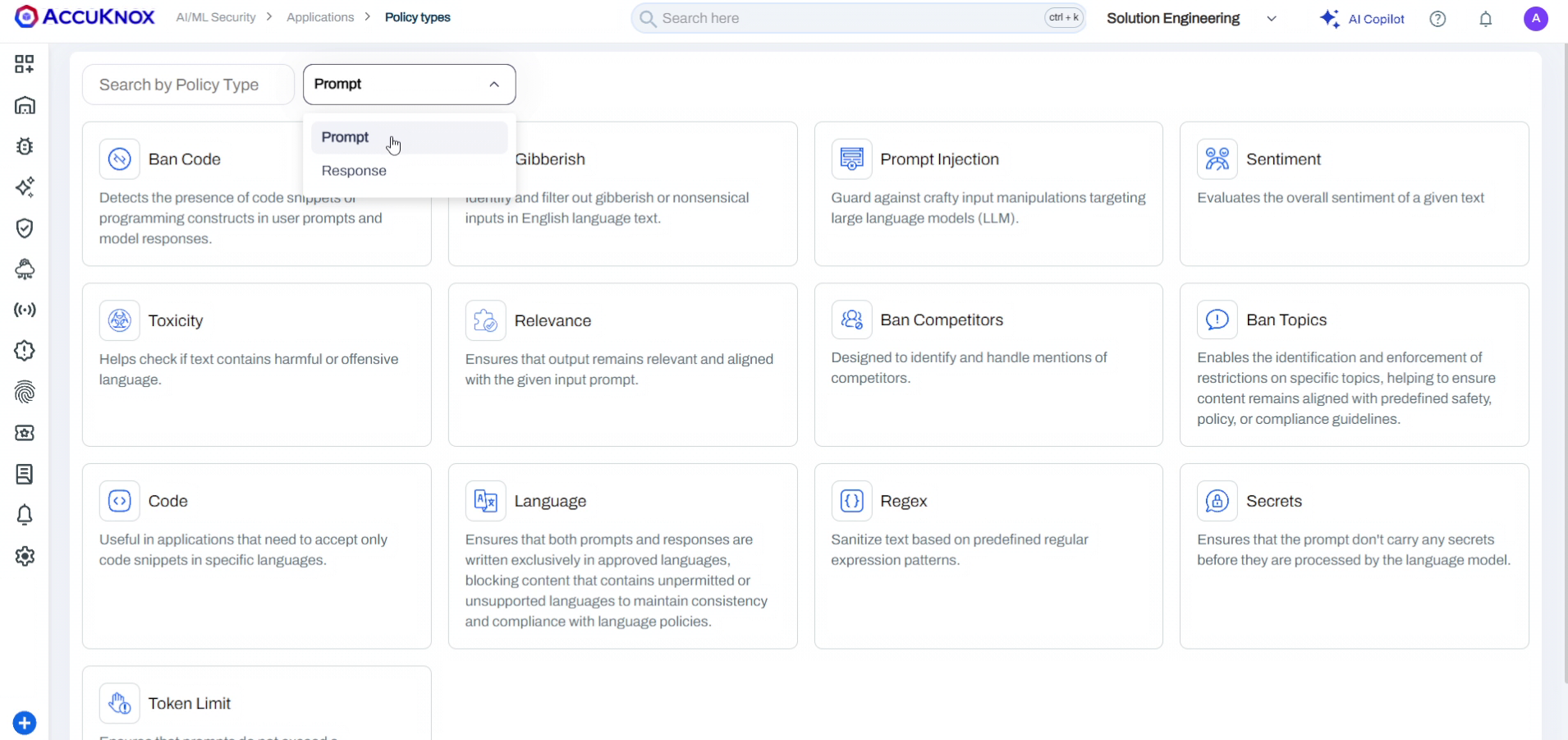
Task: Click the settings gear in sidebar
Action: 25,556
